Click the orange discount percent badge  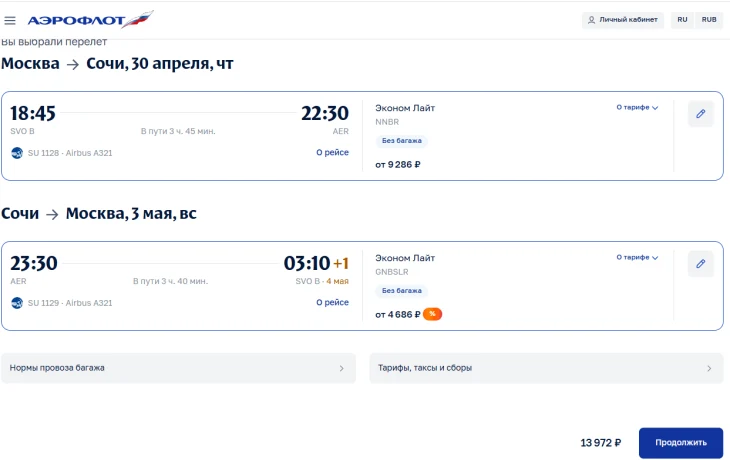click(432, 314)
